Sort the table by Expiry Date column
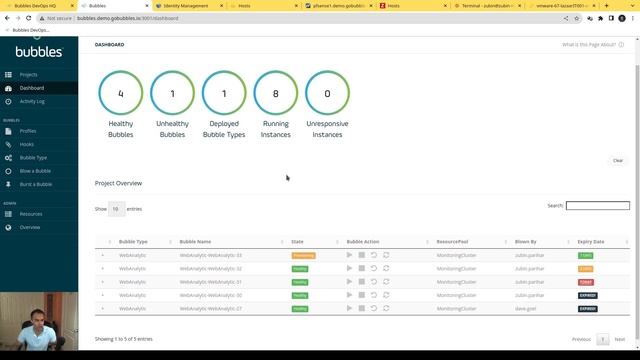Image resolution: width=640 pixels, height=360 pixels. tap(602, 242)
